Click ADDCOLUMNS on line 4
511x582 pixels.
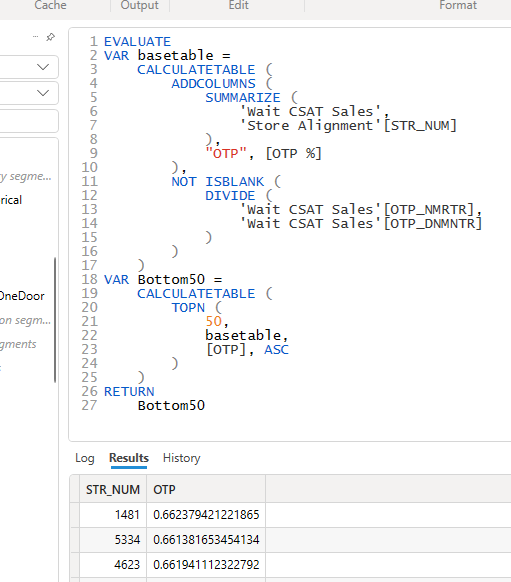tap(213, 84)
